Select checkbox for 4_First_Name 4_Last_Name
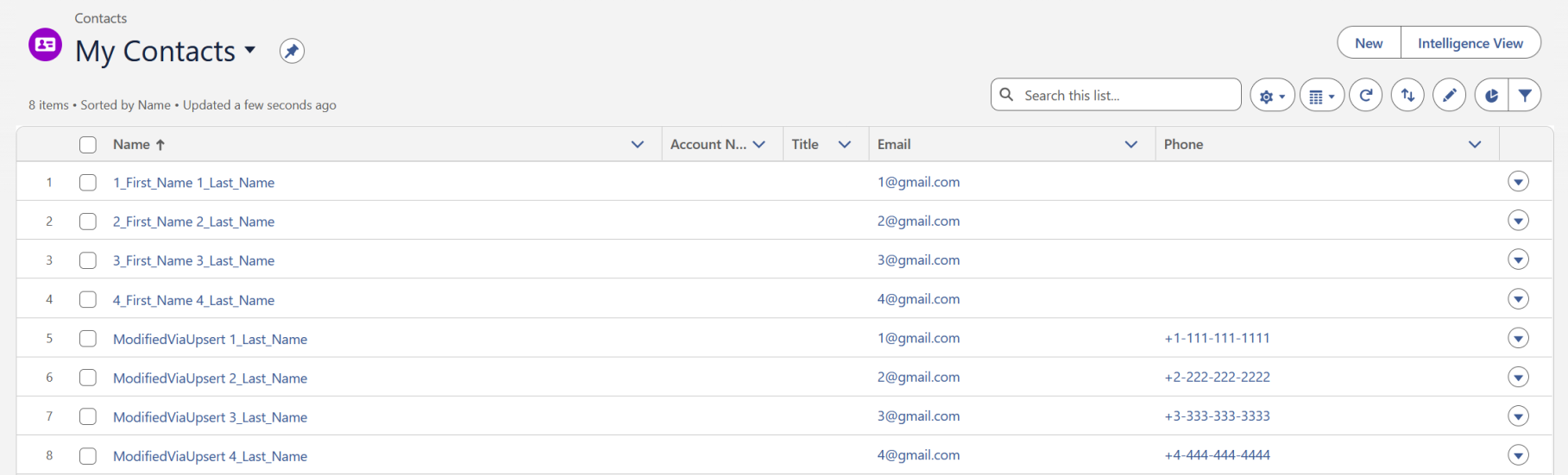The image size is (1568, 475). 88,300
